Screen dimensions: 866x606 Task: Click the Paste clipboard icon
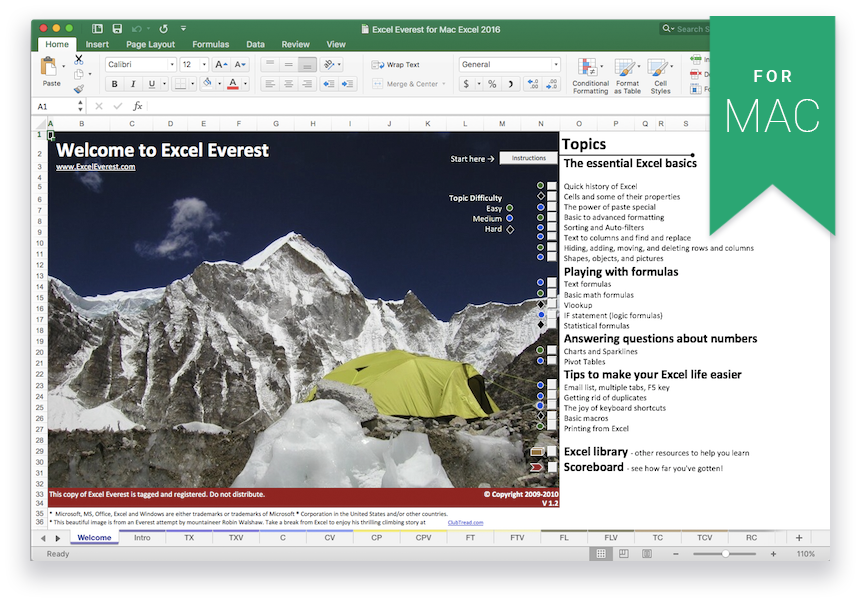pyautogui.click(x=50, y=67)
